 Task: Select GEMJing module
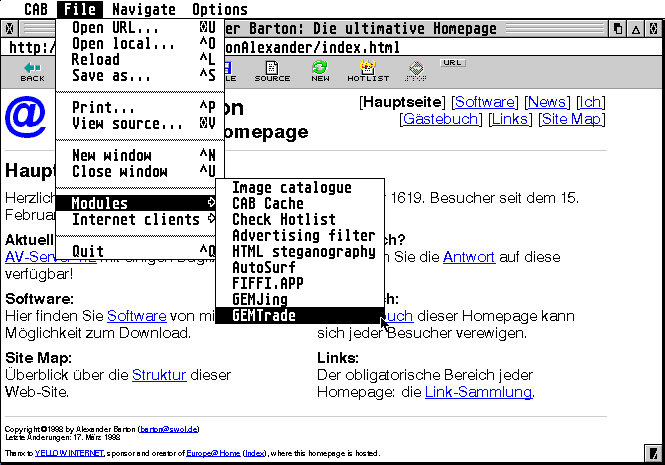[x=300, y=300]
